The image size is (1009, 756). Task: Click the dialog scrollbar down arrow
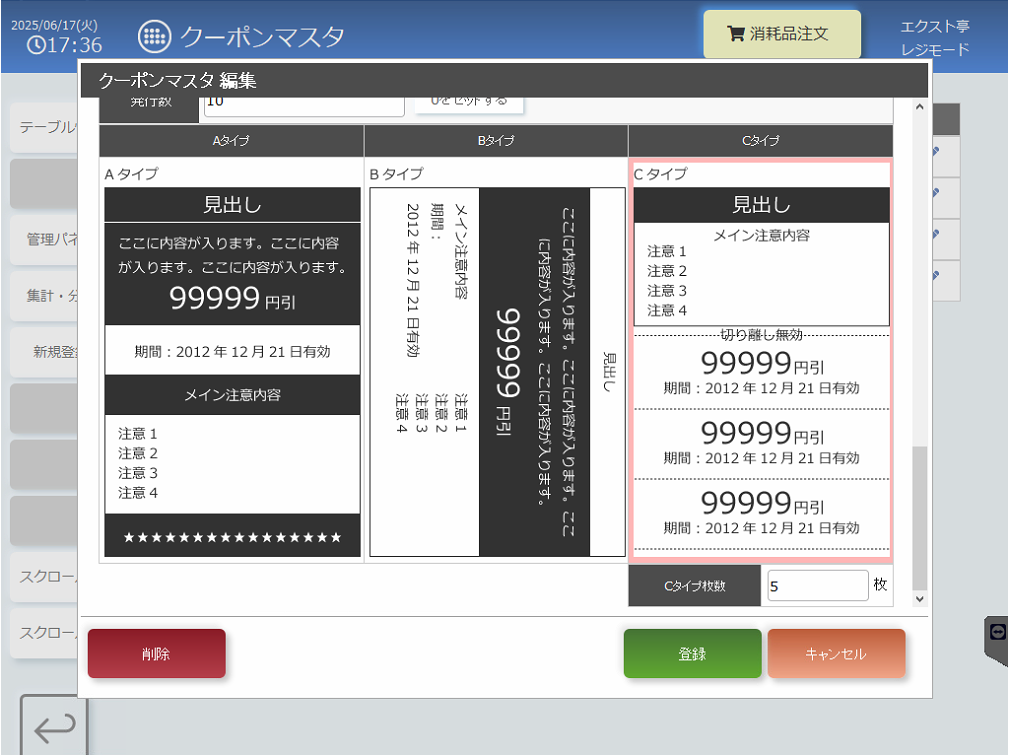(920, 598)
